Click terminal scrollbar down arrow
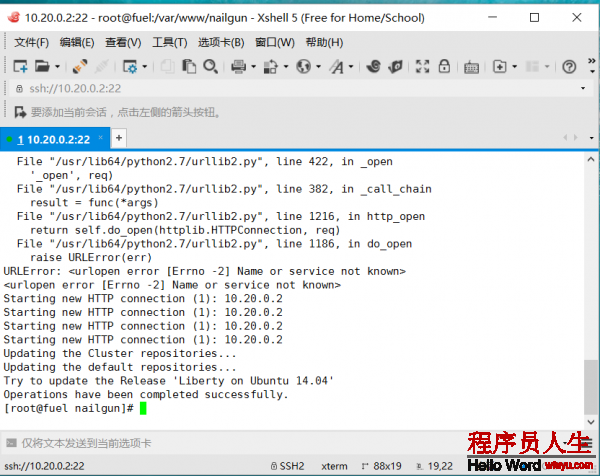 point(591,422)
